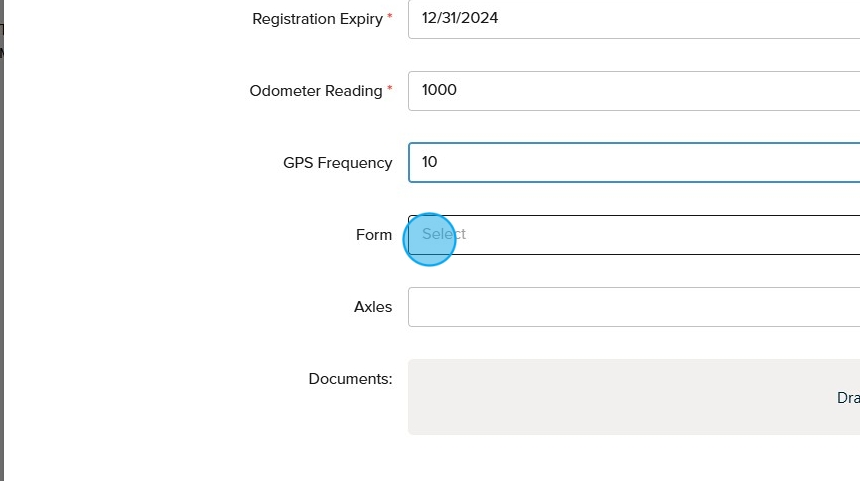Place cursor on the 12/31/2024 date value
This screenshot has height=481, width=860.
pos(460,18)
